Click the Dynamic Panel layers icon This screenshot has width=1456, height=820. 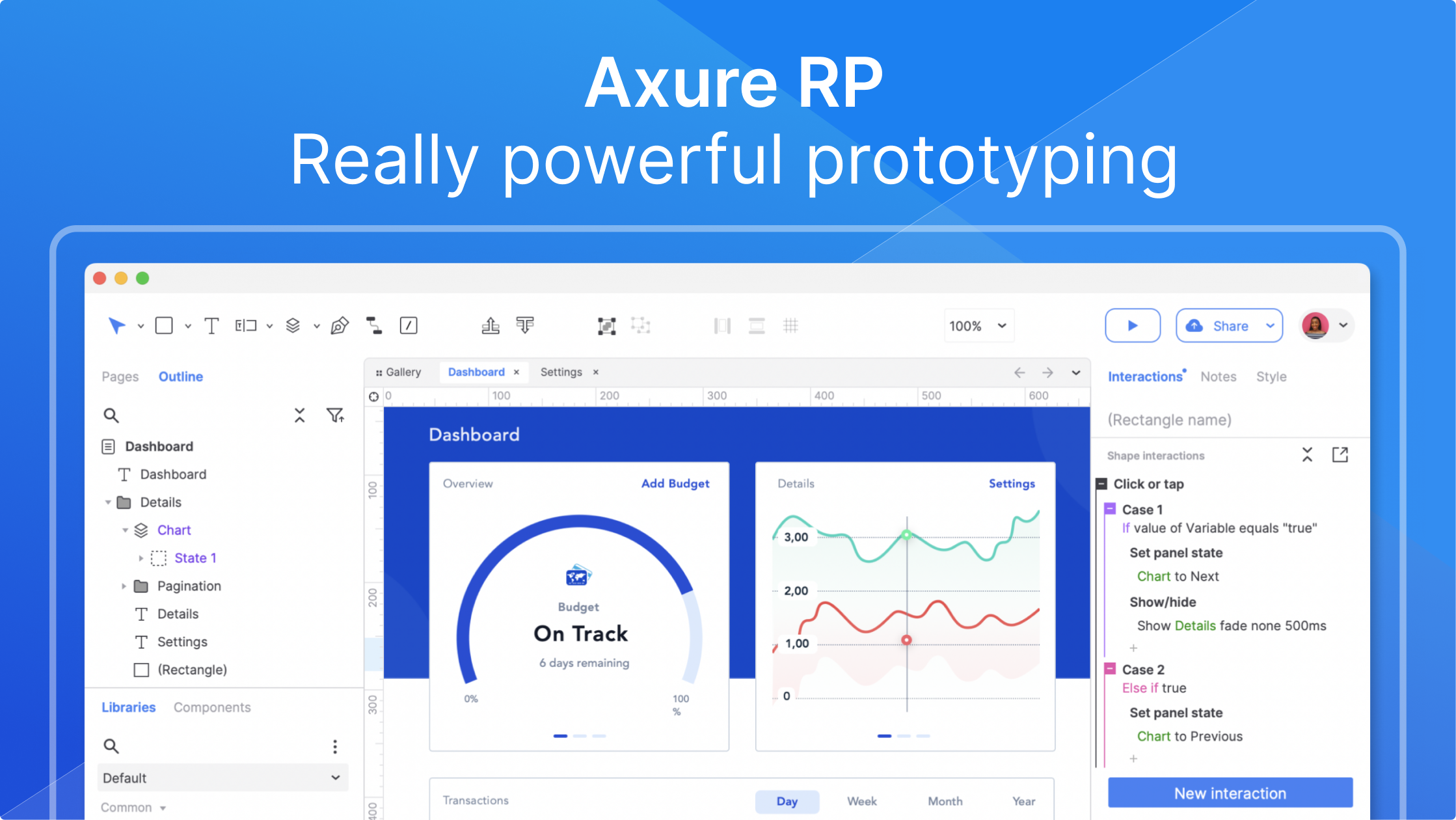click(293, 325)
